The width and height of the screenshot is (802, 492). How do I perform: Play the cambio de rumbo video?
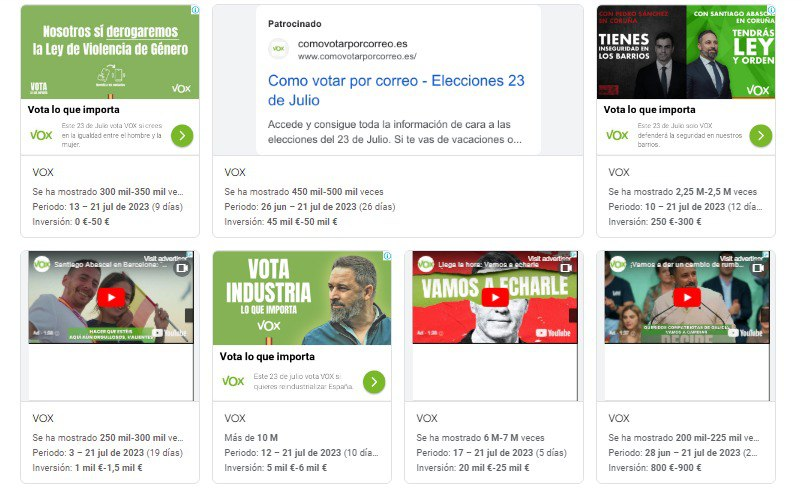(x=687, y=298)
